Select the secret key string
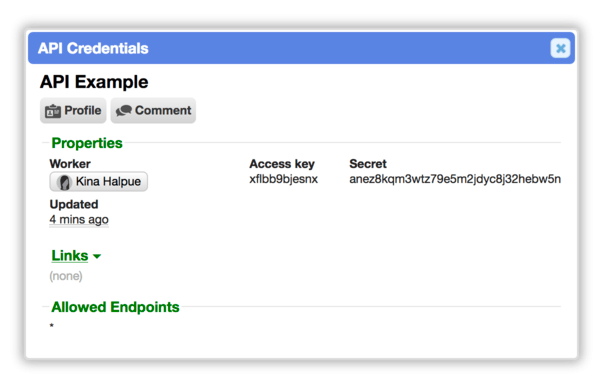 click(455, 179)
